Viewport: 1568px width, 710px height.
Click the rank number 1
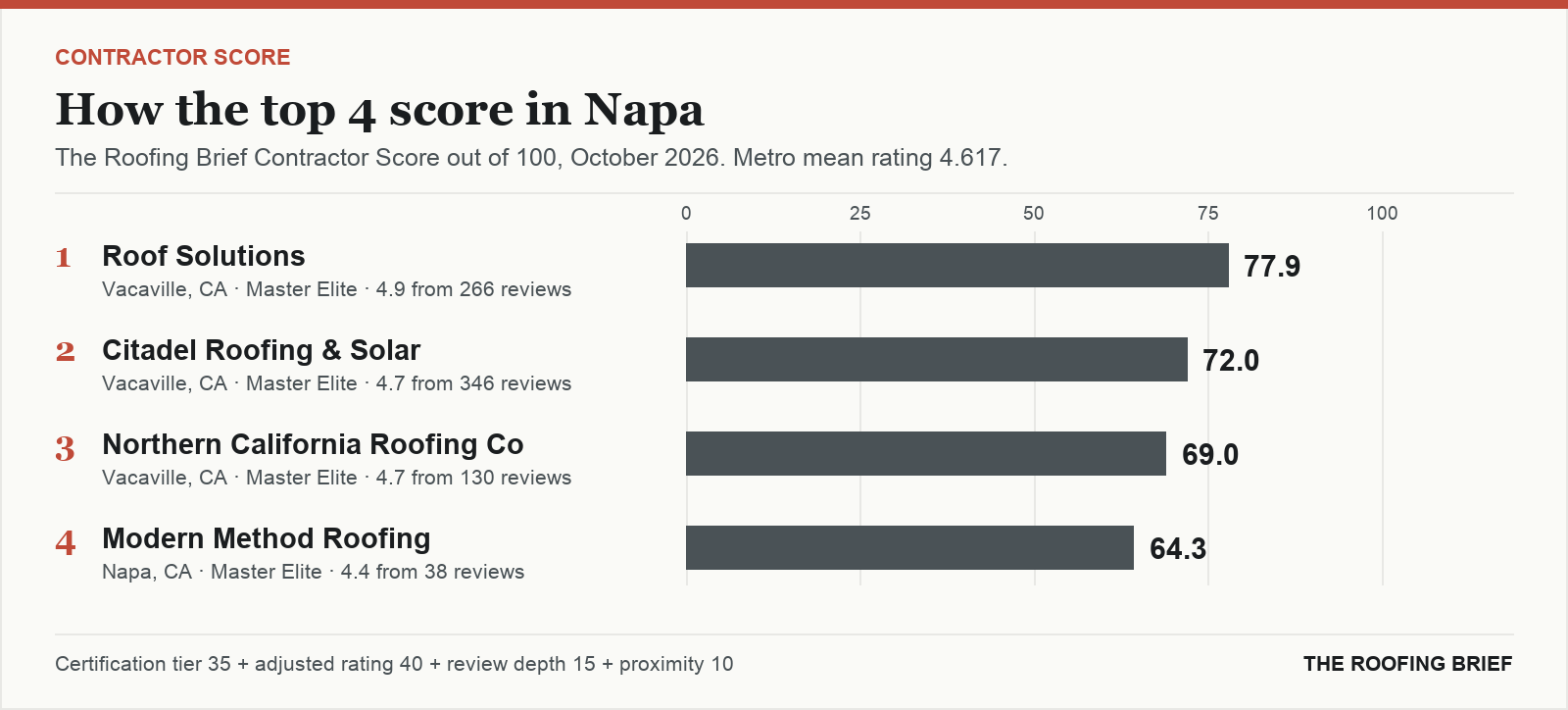64,257
